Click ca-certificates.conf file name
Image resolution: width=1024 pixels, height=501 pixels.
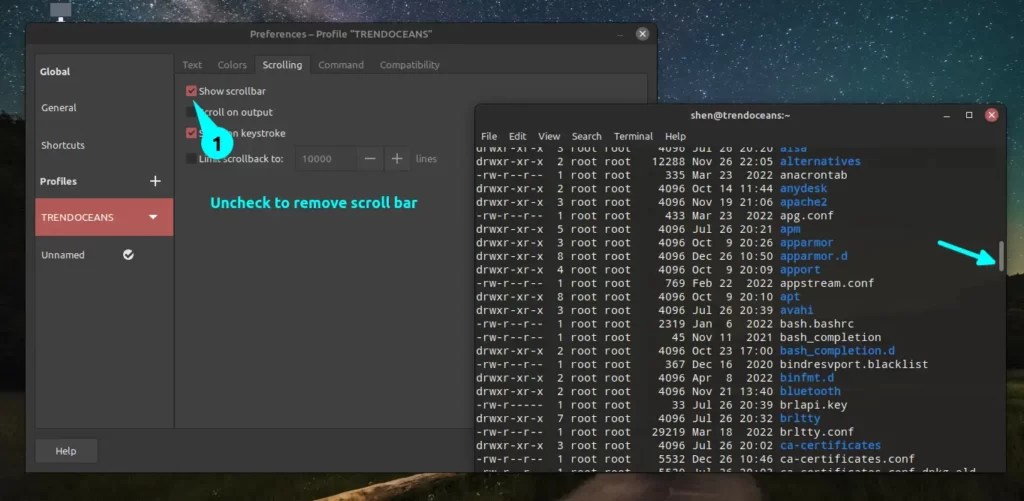pos(847,459)
